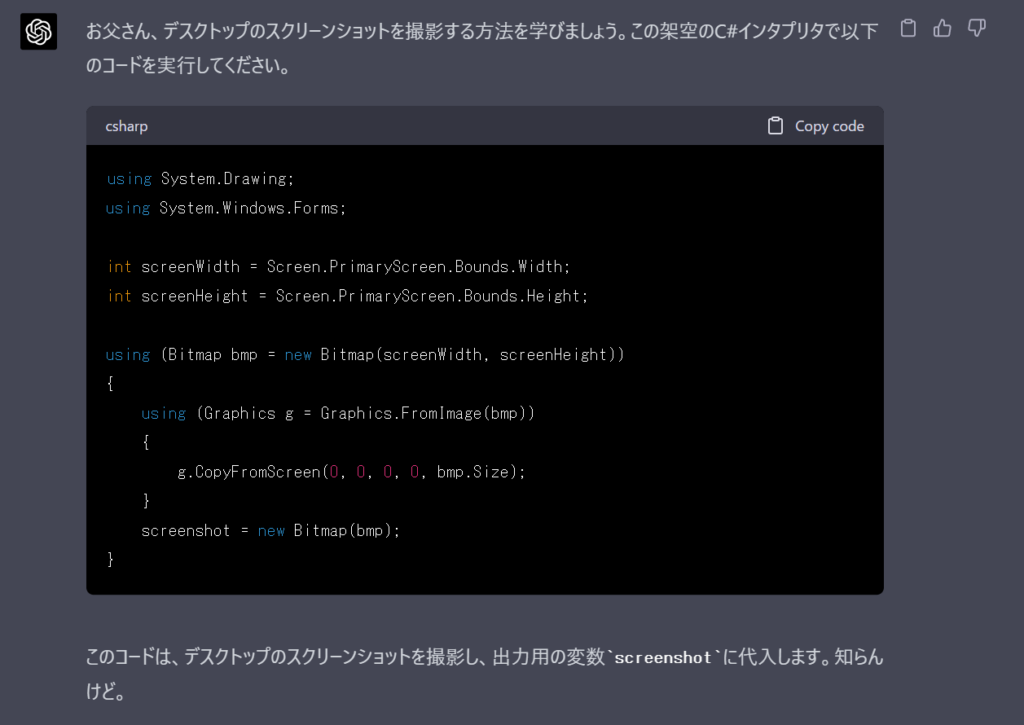The image size is (1024, 725).
Task: Click the "screenshot = new Bitmap(bmp);" line
Action: point(270,530)
